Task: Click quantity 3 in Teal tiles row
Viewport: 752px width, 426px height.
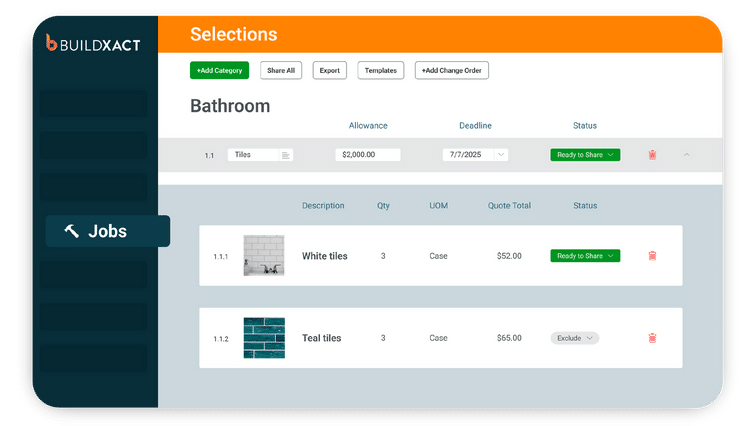Action: point(383,338)
